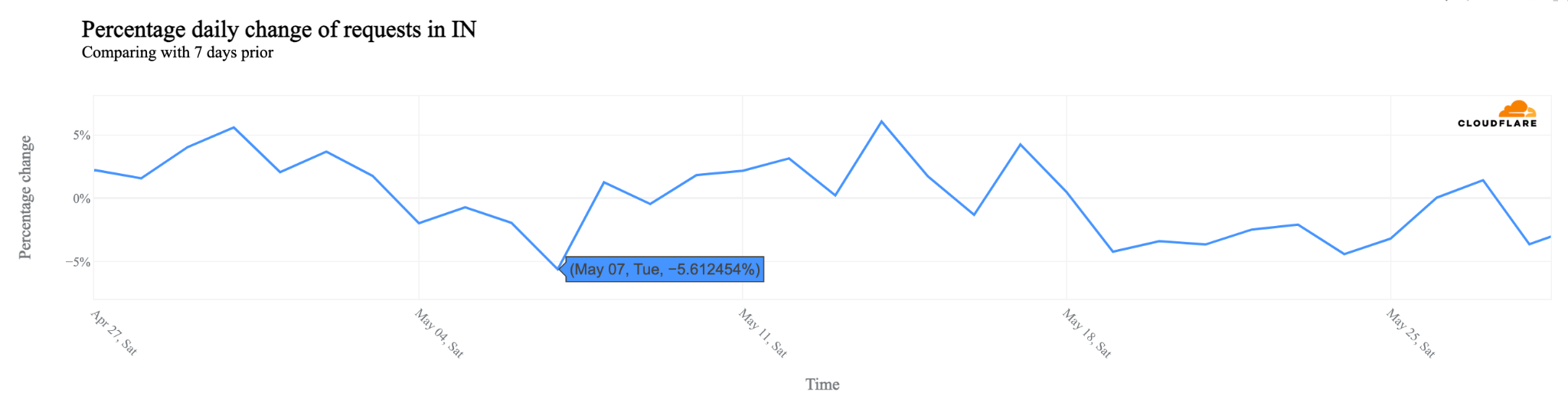
Task: Click the 'Time' x-axis title
Action: (x=822, y=385)
